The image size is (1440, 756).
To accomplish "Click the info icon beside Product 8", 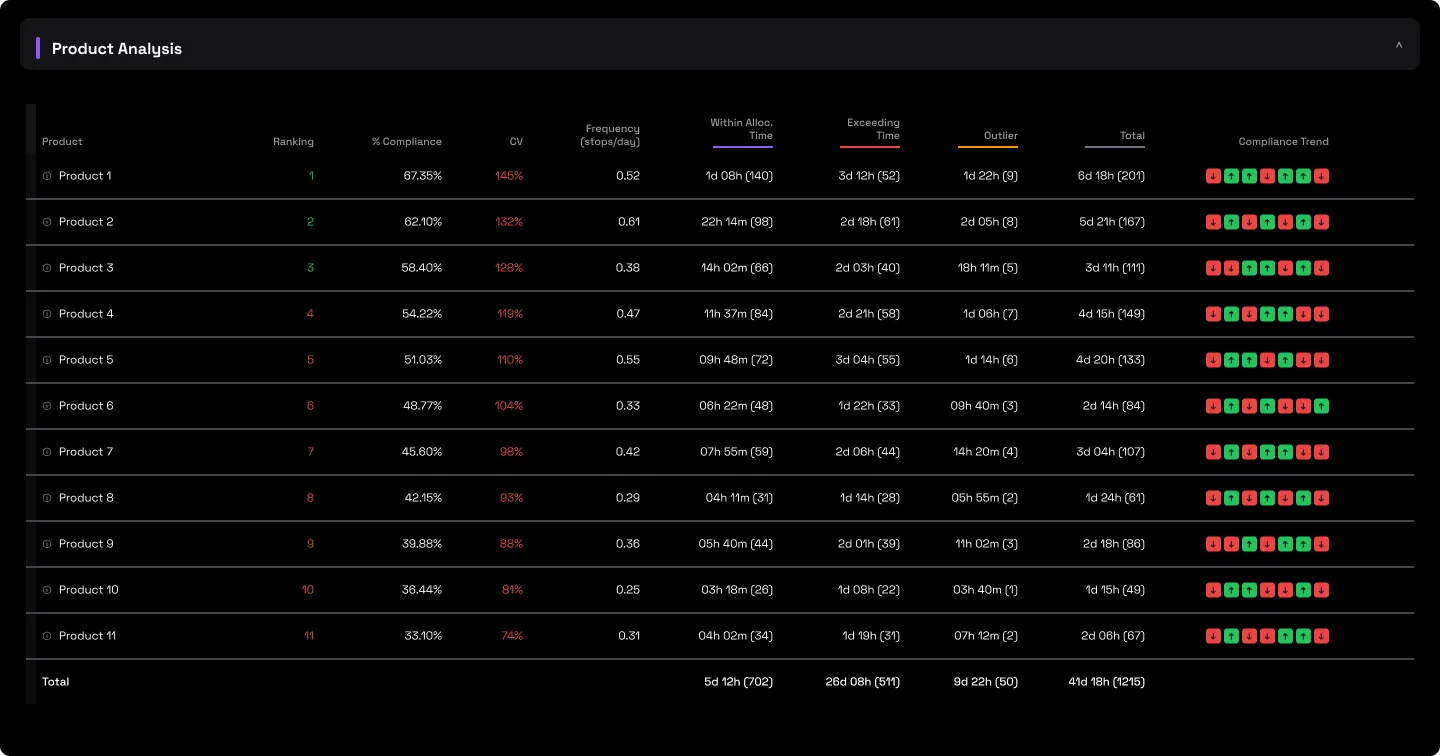I will [x=47, y=498].
